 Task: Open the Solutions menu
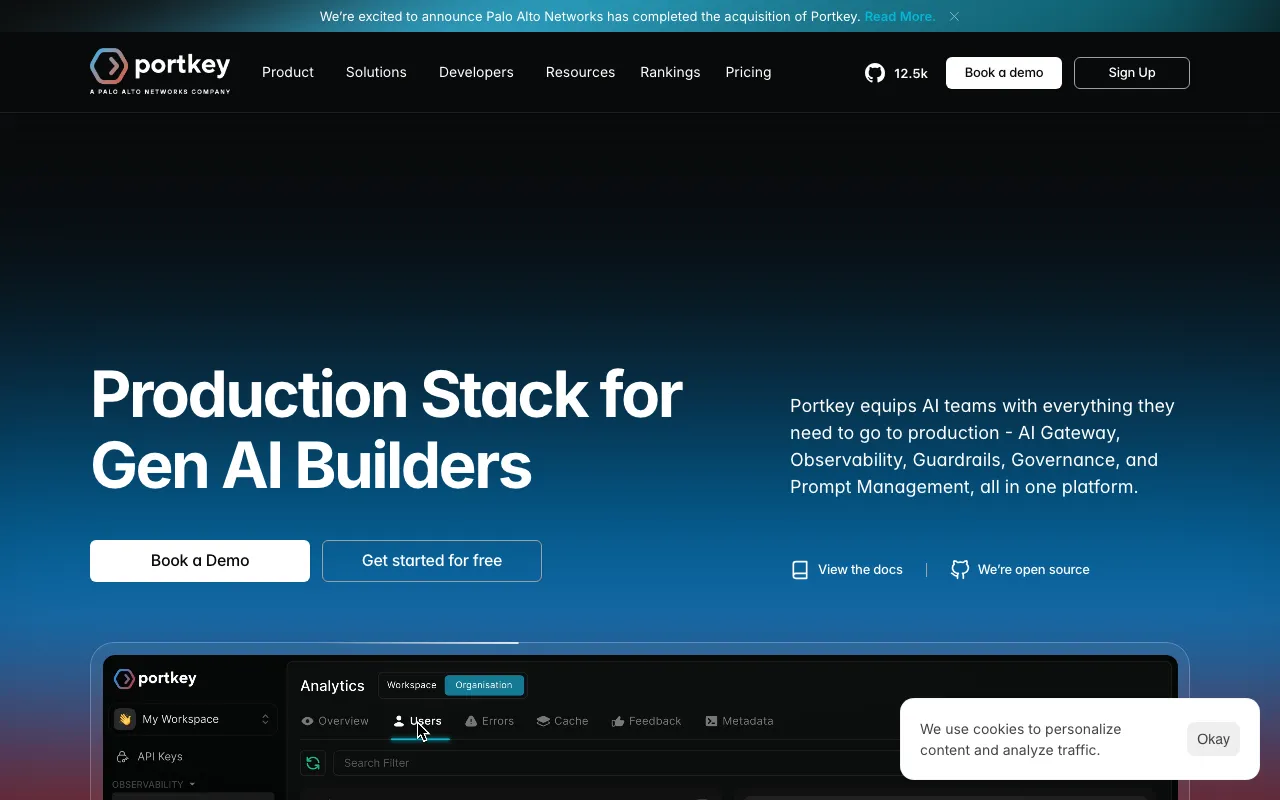pyautogui.click(x=376, y=72)
